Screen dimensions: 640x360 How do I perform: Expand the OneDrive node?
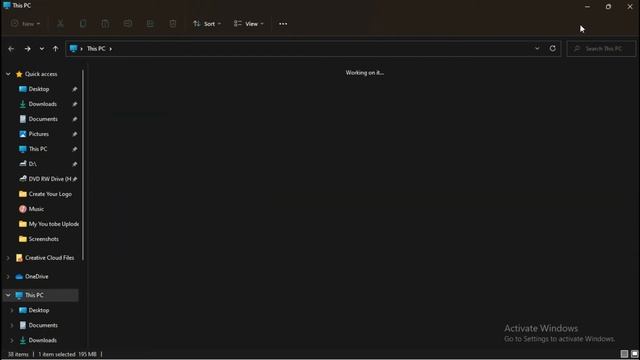click(x=8, y=277)
